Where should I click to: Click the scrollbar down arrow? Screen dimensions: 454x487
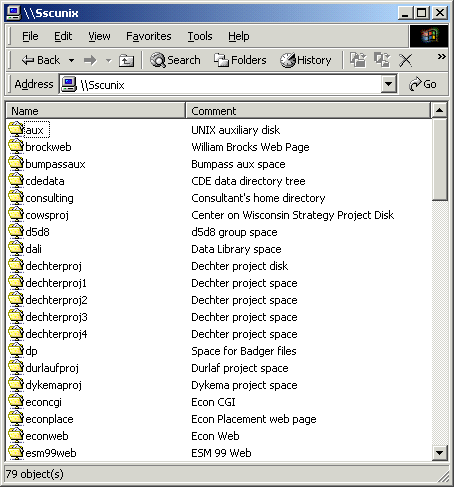[439, 453]
